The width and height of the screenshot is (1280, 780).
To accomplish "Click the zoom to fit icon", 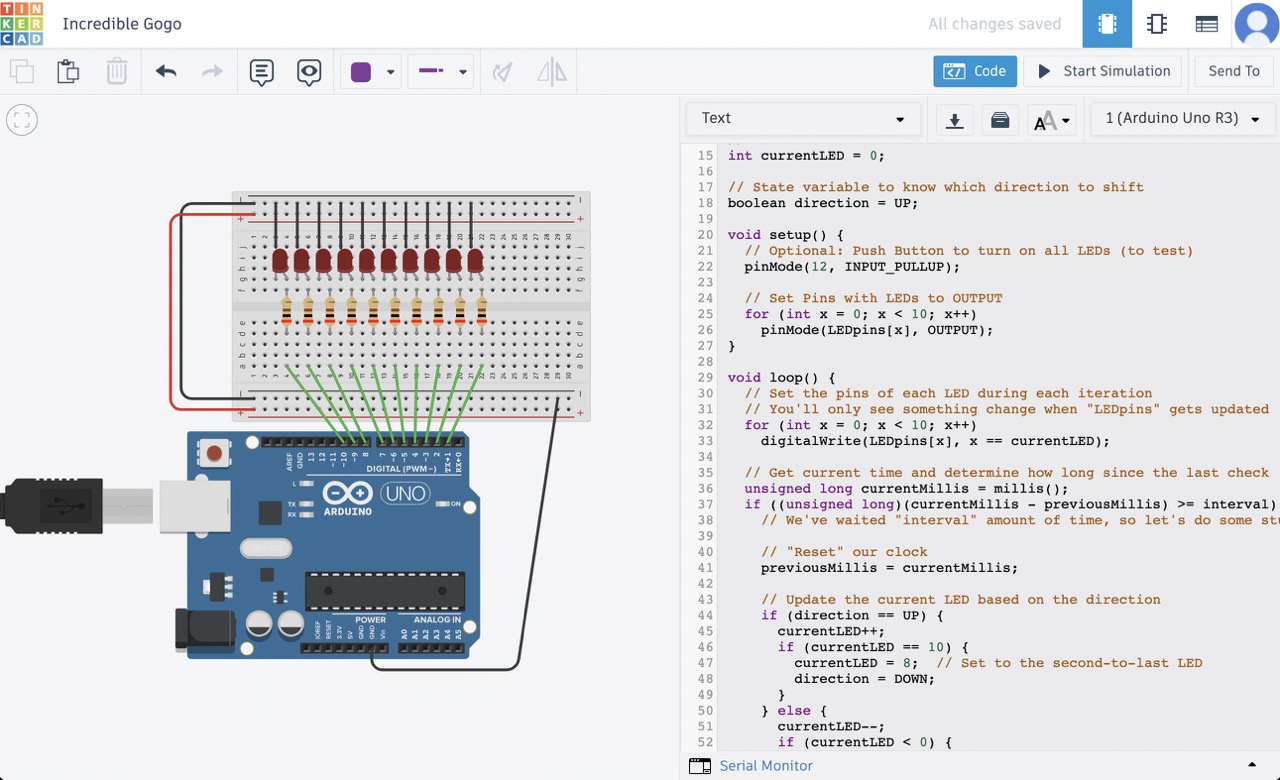I will 22,121.
